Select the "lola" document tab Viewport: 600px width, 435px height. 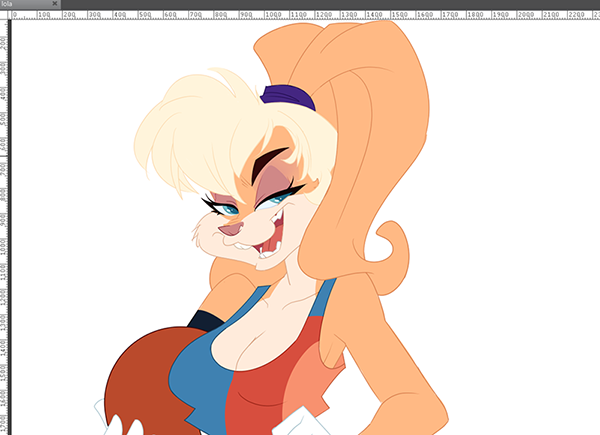point(30,4)
